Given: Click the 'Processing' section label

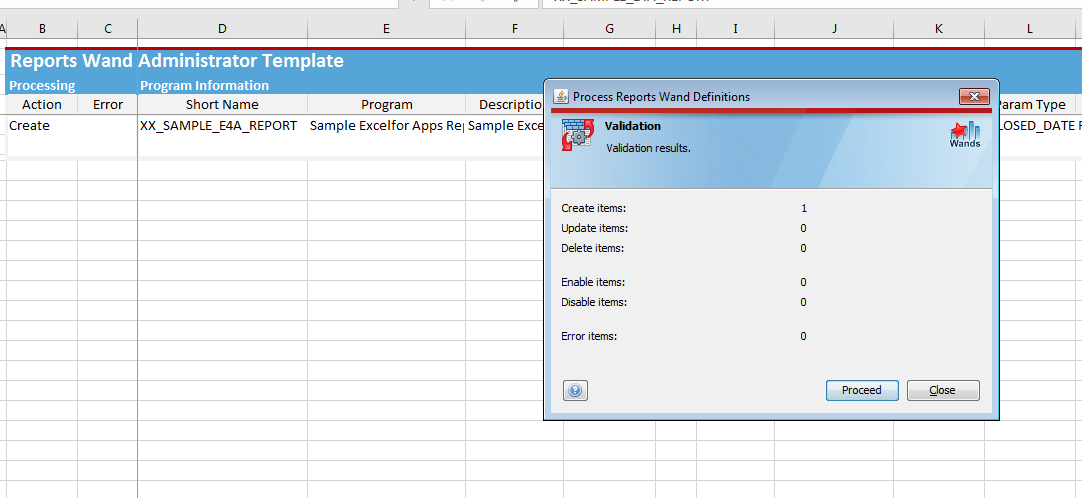Looking at the screenshot, I should click(x=42, y=86).
